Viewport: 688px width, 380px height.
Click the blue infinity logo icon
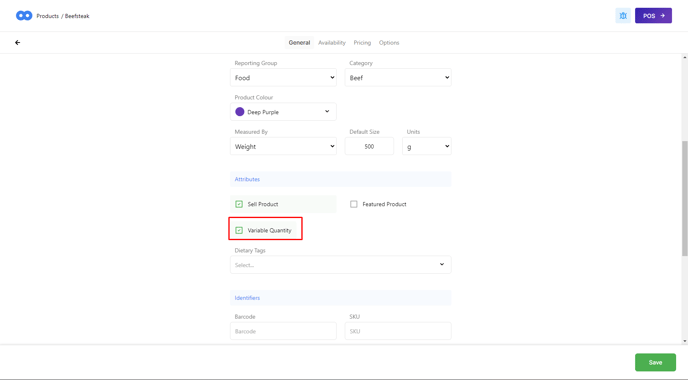click(24, 16)
